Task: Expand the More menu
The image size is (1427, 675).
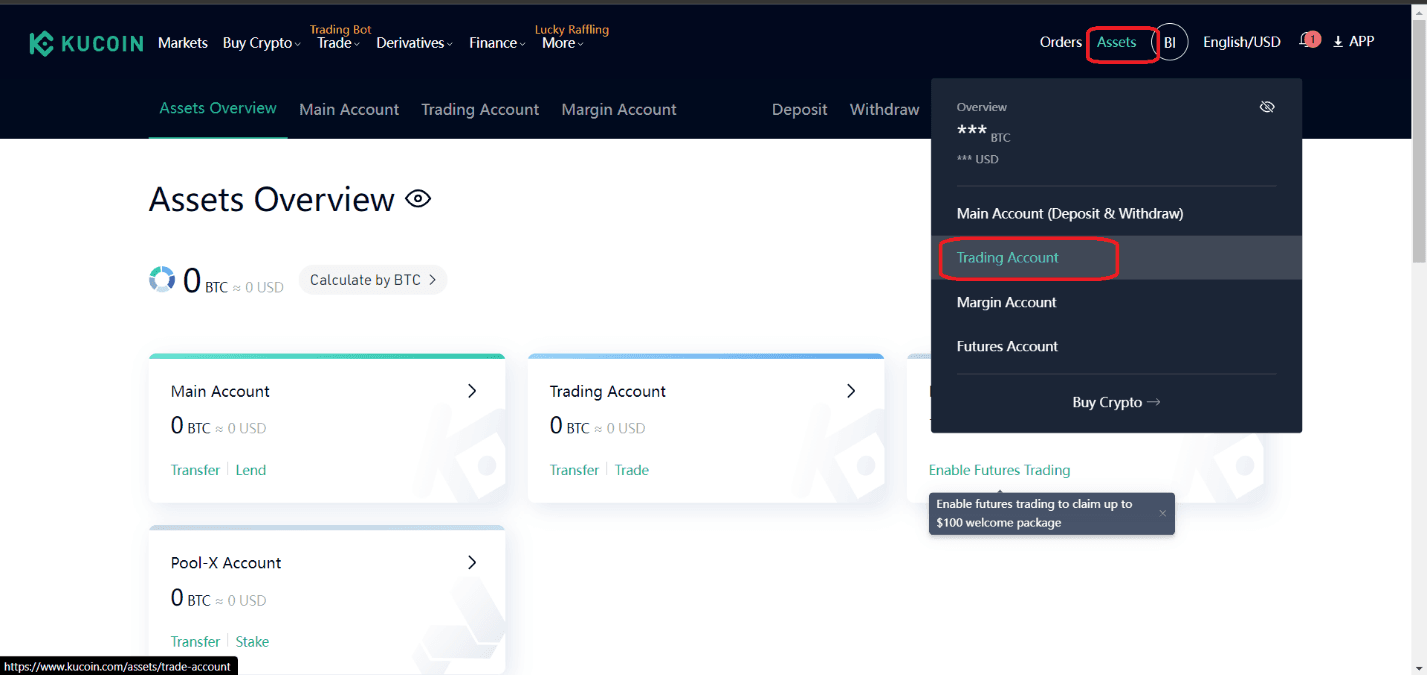Action: [562, 43]
